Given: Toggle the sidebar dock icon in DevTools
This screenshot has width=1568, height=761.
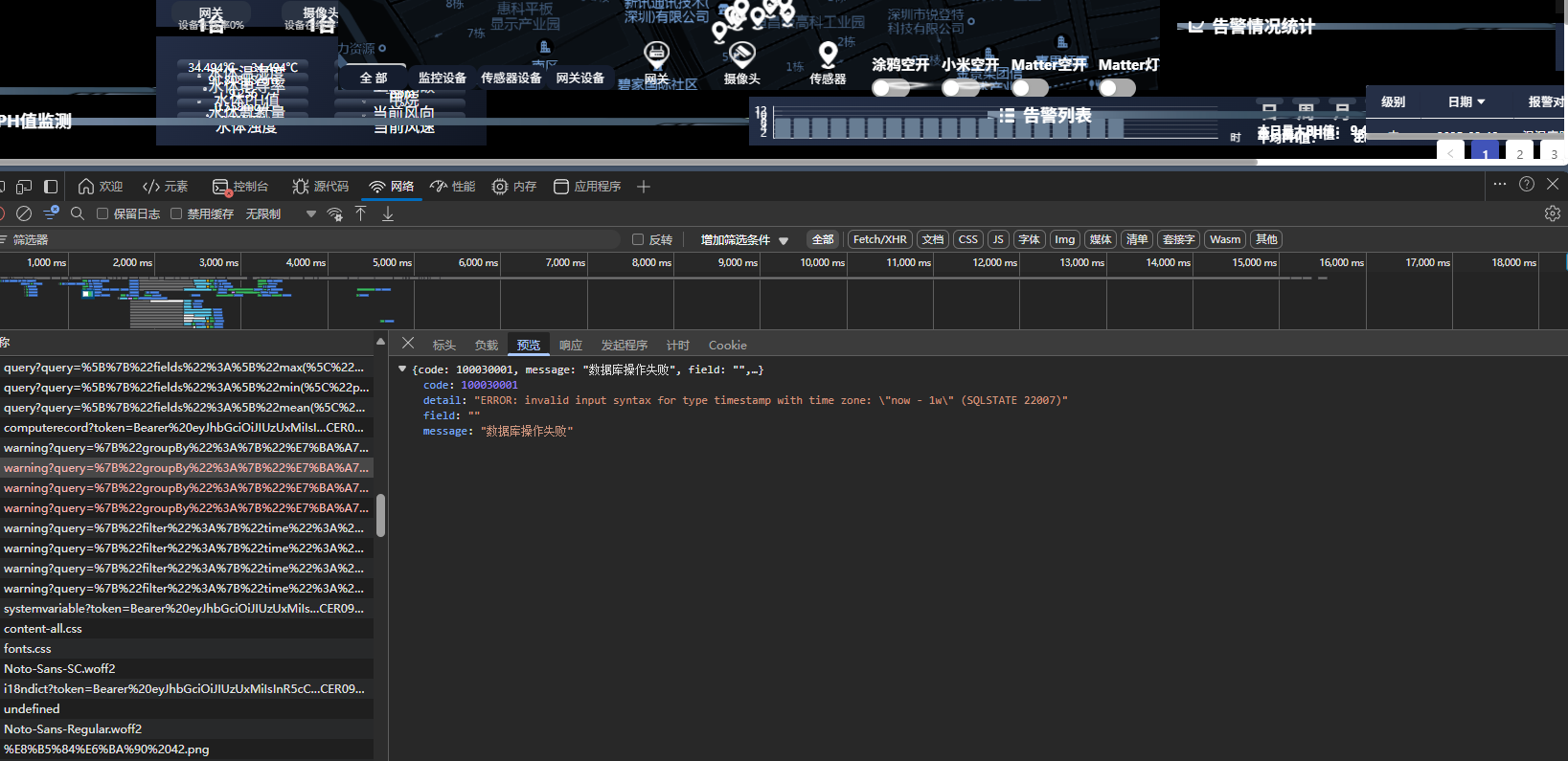Looking at the screenshot, I should 51,187.
